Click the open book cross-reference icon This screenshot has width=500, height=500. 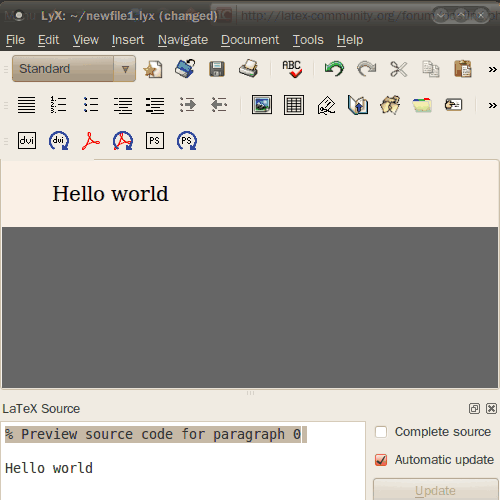(358, 105)
